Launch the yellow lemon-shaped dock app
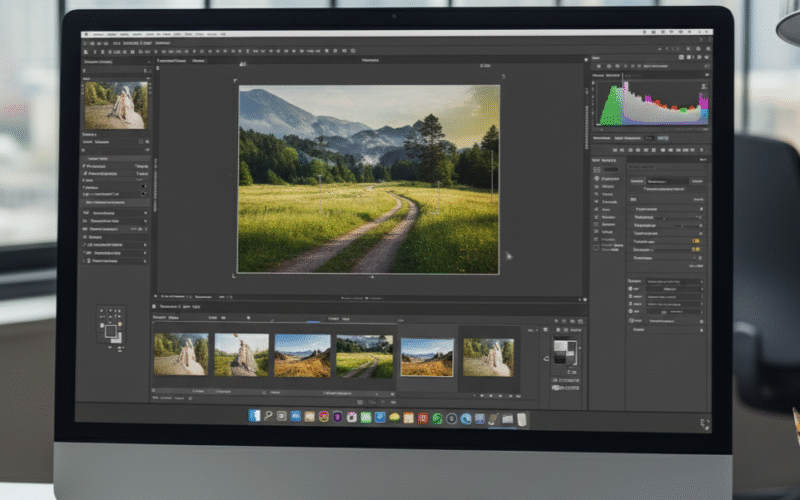The width and height of the screenshot is (800, 500). (394, 418)
